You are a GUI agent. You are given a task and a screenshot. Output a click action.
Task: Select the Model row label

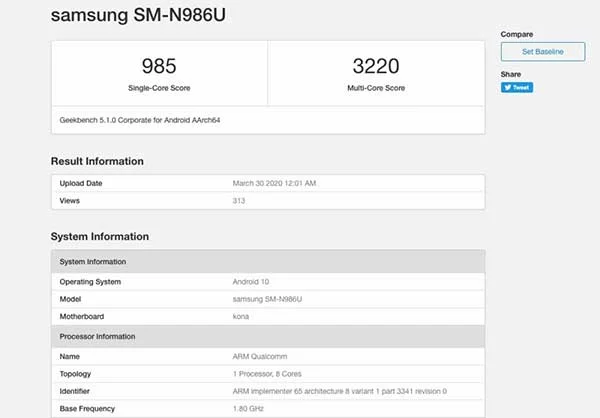tap(70, 299)
